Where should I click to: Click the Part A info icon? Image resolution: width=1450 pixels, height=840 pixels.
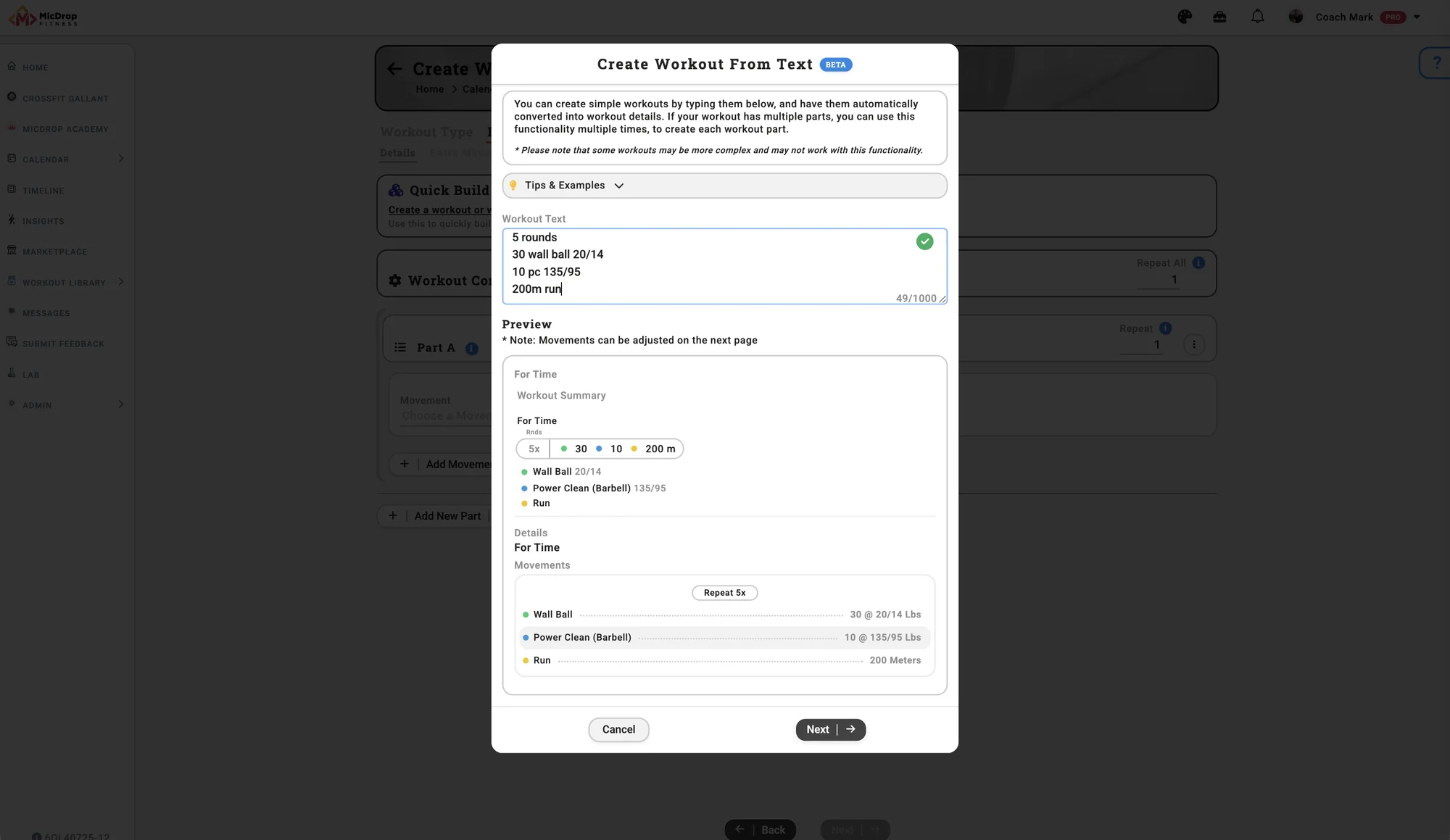[472, 349]
